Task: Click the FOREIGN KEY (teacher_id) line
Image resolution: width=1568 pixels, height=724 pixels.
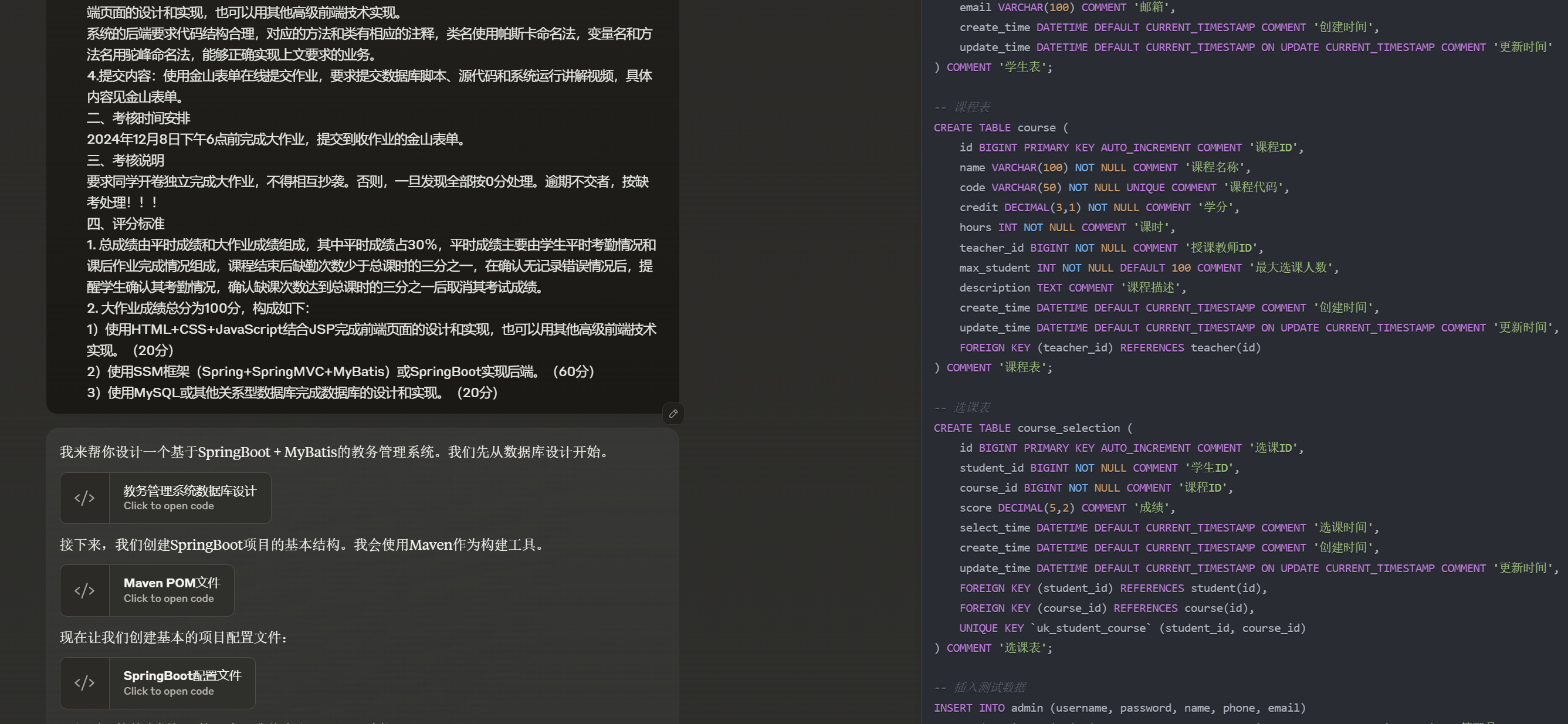Action: pyautogui.click(x=1109, y=348)
